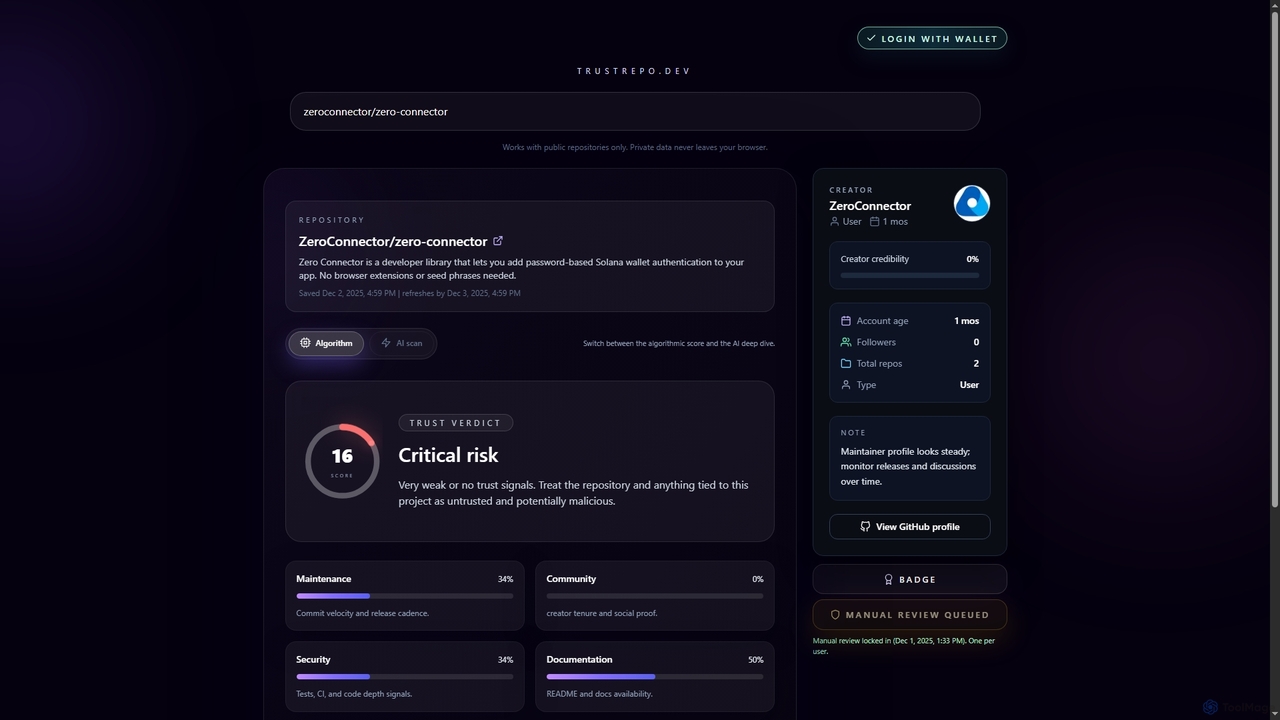Click the ribbon icon on the Badge button
Image resolution: width=1280 pixels, height=720 pixels.
(x=888, y=580)
